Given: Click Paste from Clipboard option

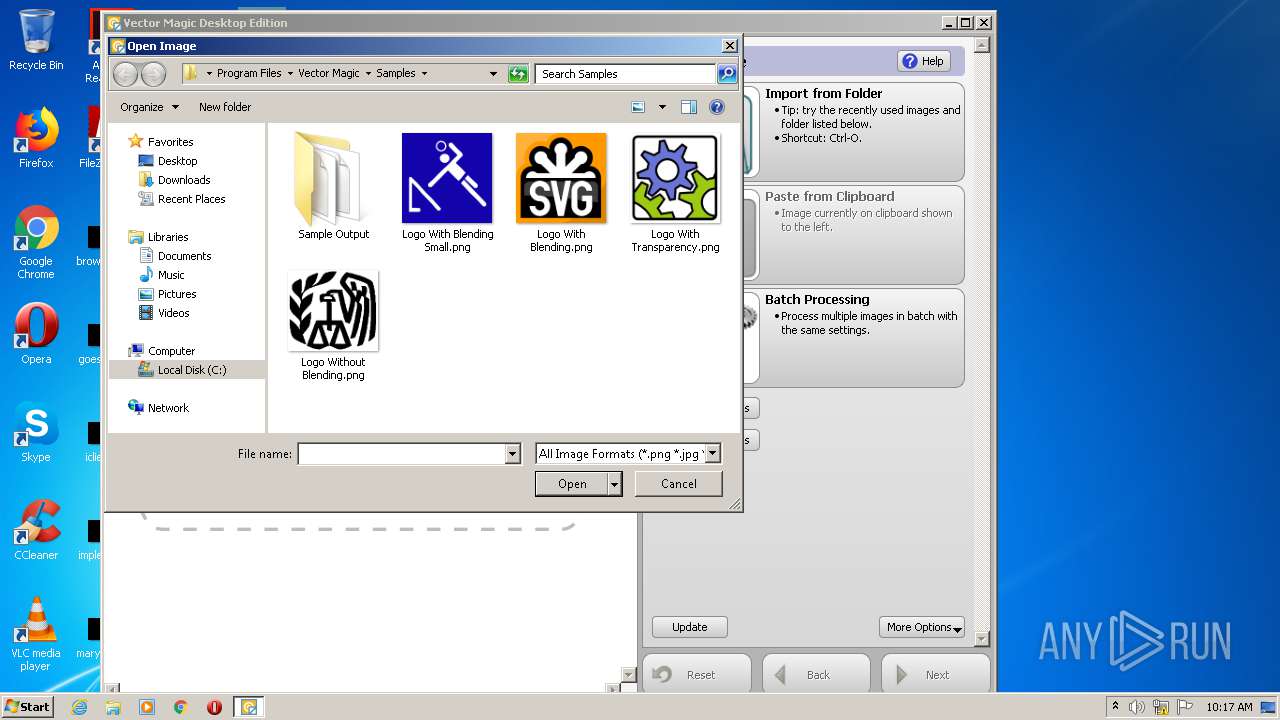Looking at the screenshot, I should 853,234.
